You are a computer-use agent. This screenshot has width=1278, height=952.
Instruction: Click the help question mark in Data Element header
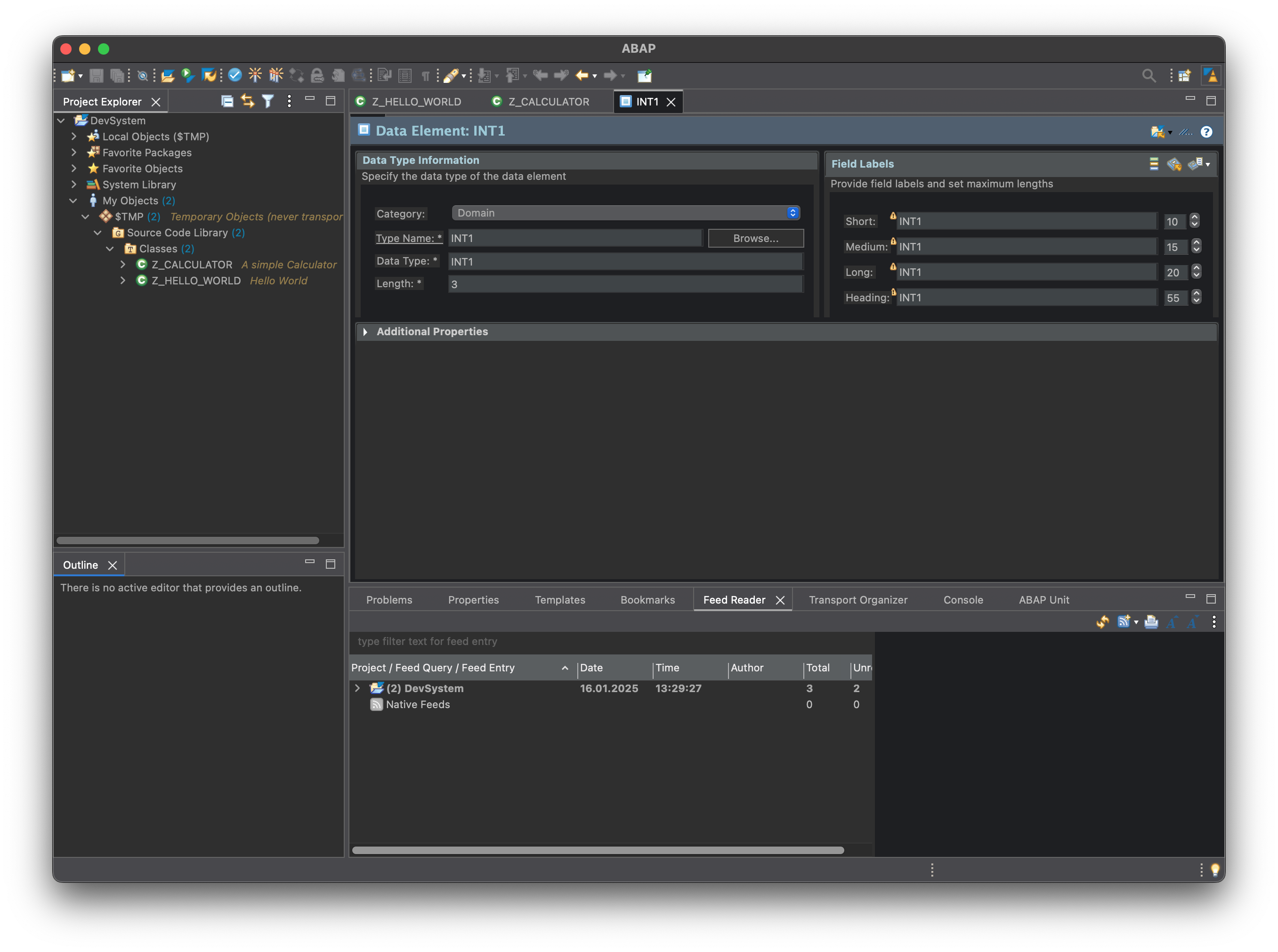[x=1206, y=132]
